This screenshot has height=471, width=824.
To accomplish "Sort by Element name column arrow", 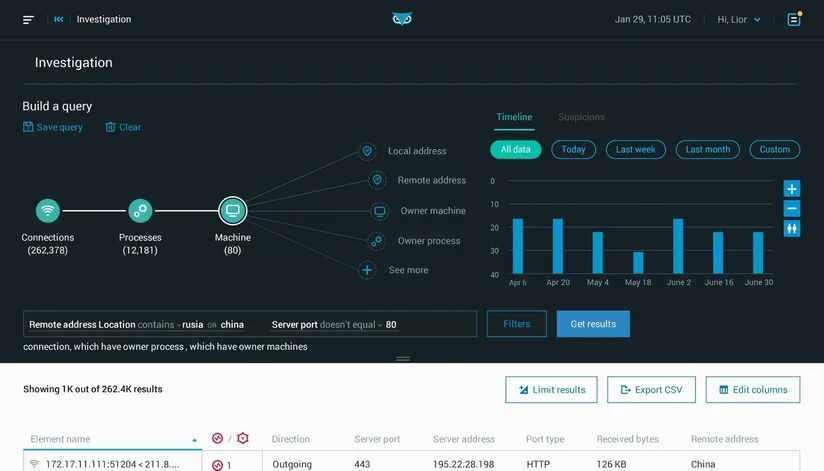I will (x=194, y=440).
